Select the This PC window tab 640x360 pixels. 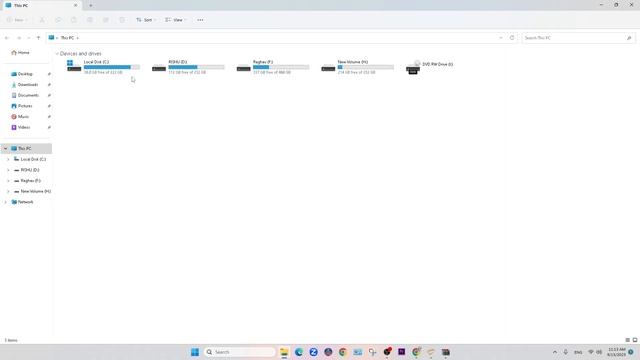point(41,5)
